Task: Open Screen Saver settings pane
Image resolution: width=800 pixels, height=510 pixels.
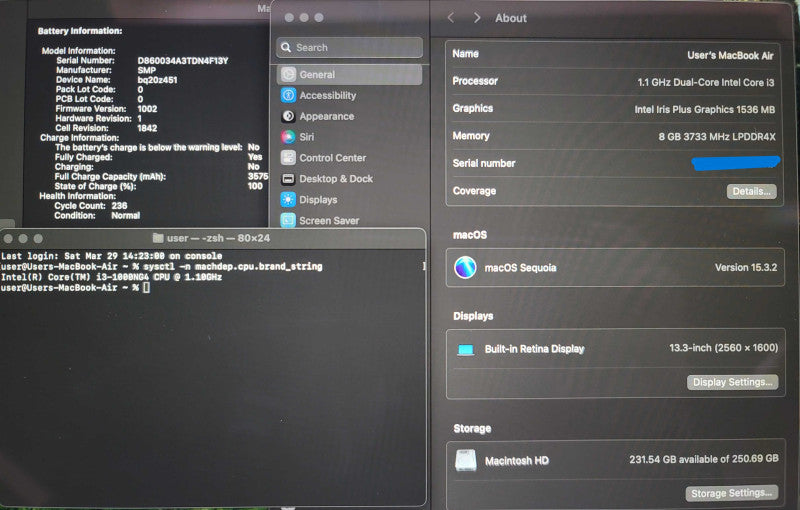Action: pyautogui.click(x=329, y=221)
